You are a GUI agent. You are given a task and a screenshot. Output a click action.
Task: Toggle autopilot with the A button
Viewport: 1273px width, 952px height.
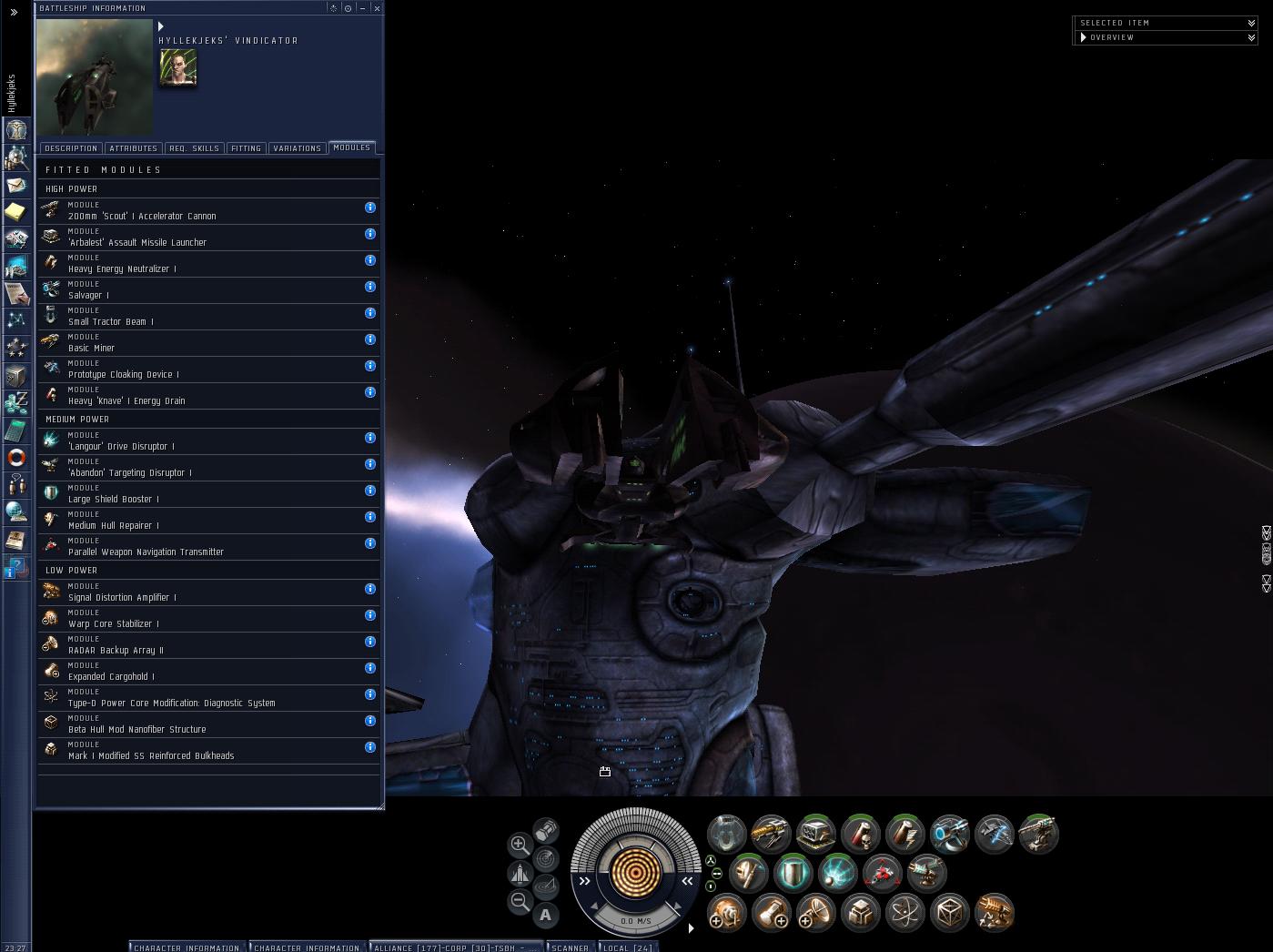pos(546,916)
